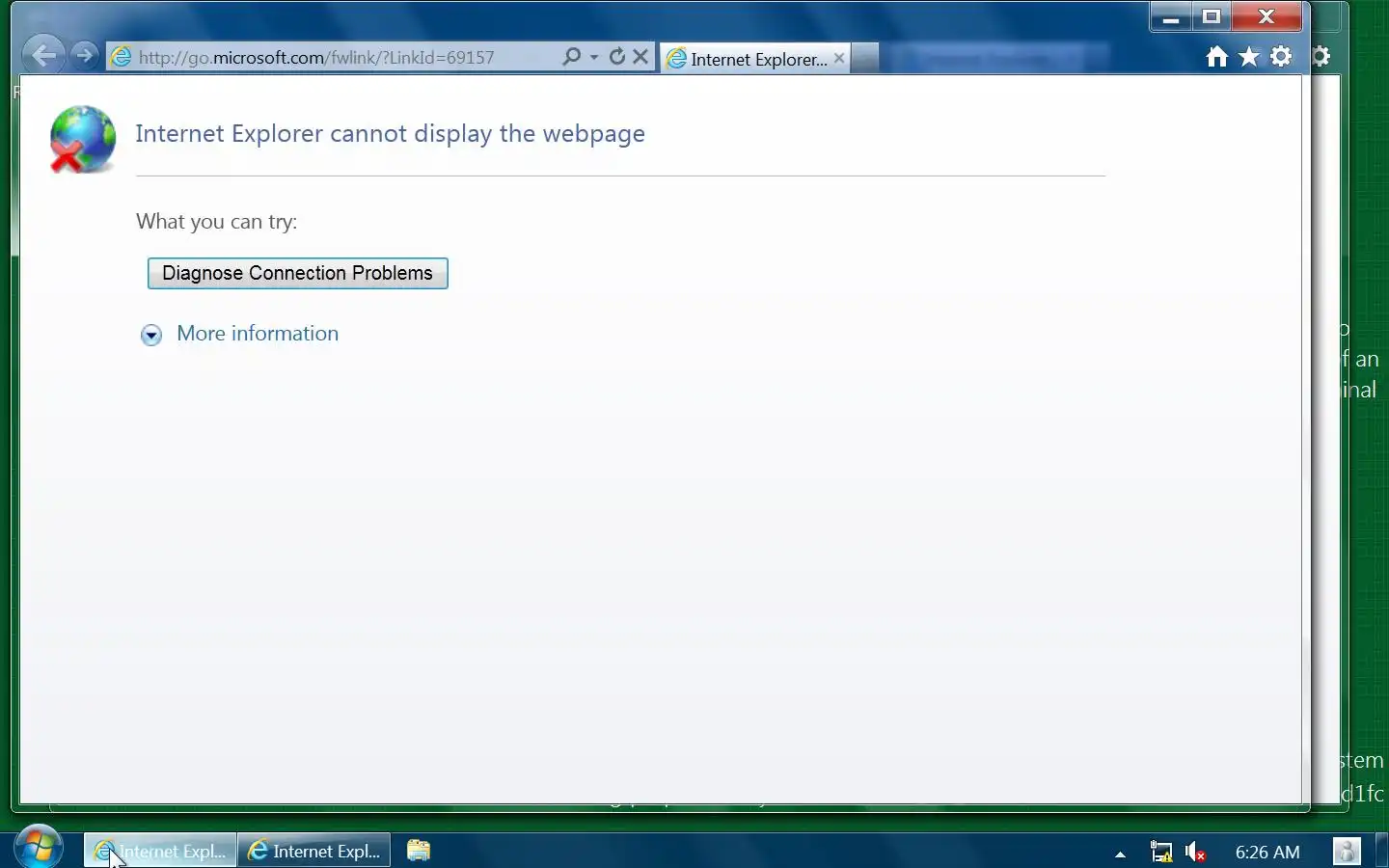
Task: Stop loading using the X icon in address bar
Action: (640, 57)
